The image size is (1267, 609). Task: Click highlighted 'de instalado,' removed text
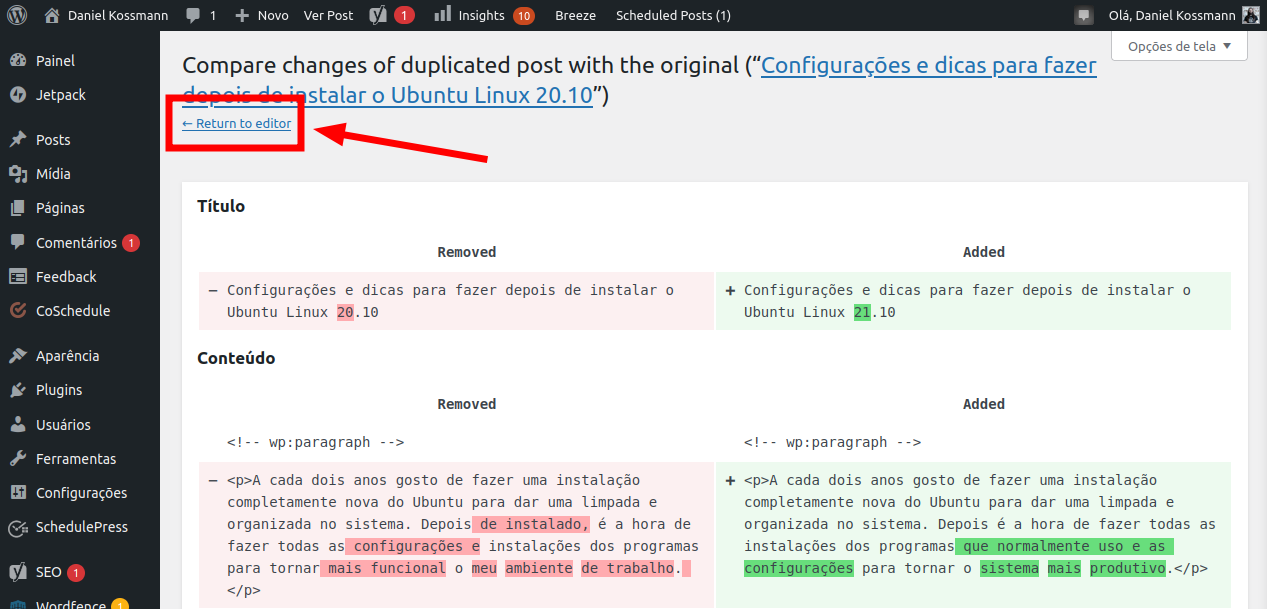(x=531, y=524)
